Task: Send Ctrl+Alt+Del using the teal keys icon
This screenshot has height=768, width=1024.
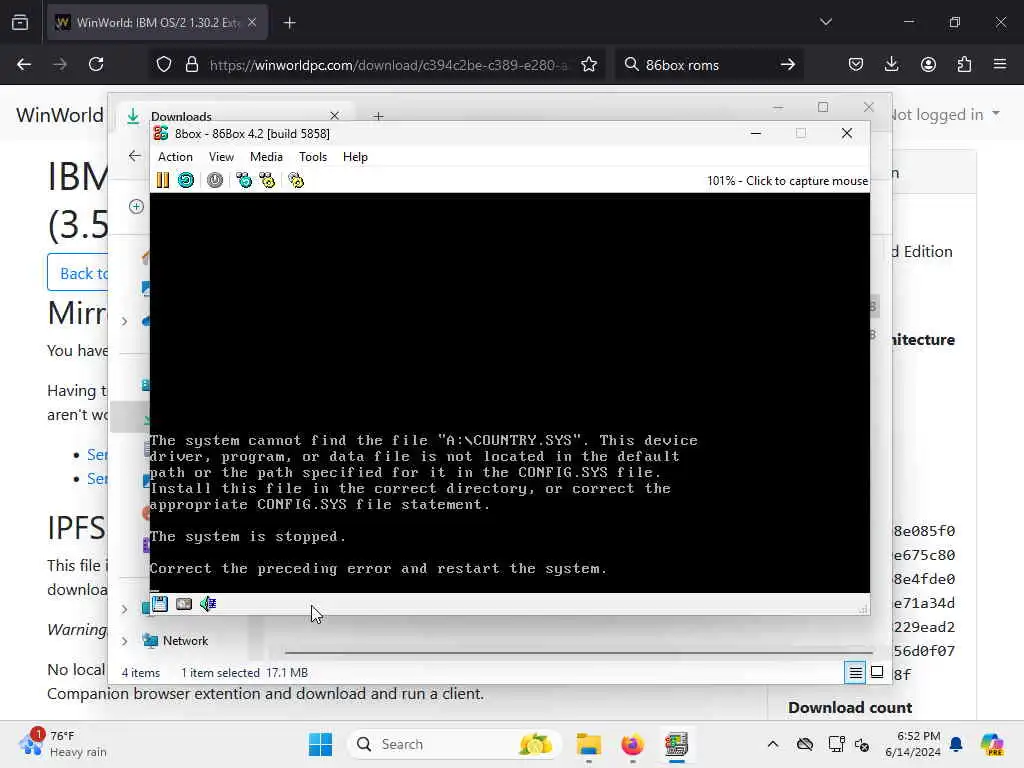Action: (x=244, y=180)
